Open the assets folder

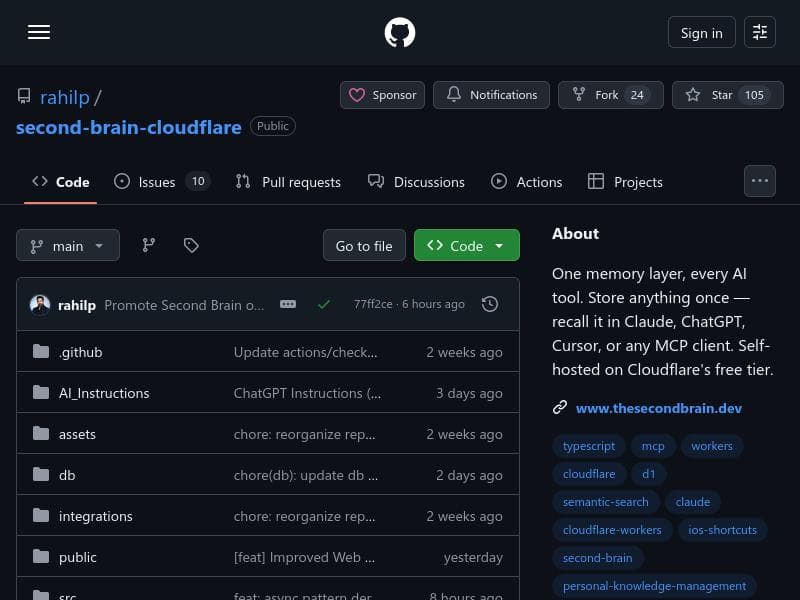point(77,434)
